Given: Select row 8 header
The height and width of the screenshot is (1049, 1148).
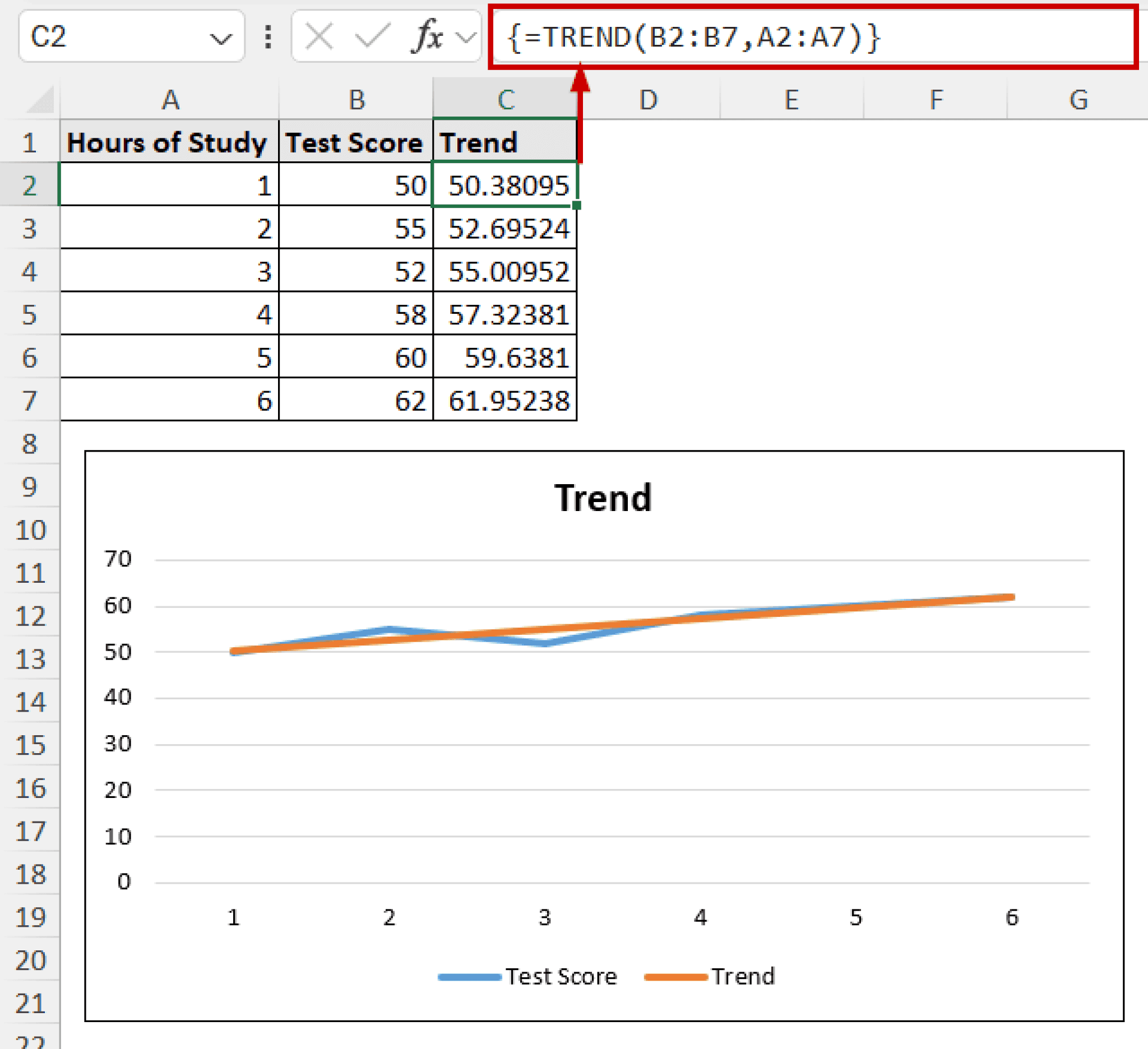Looking at the screenshot, I should (x=30, y=443).
